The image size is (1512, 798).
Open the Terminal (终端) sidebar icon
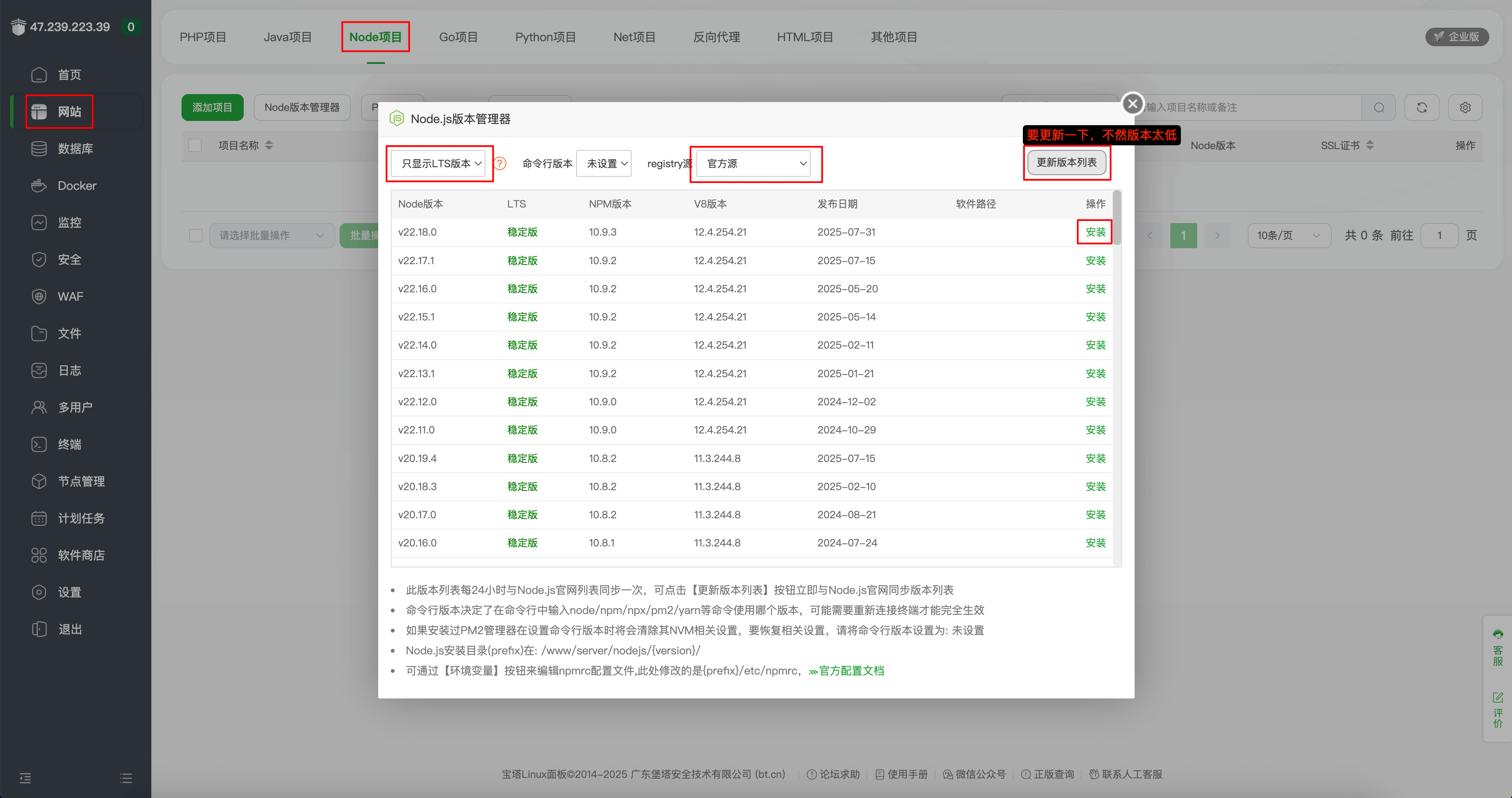coord(39,444)
